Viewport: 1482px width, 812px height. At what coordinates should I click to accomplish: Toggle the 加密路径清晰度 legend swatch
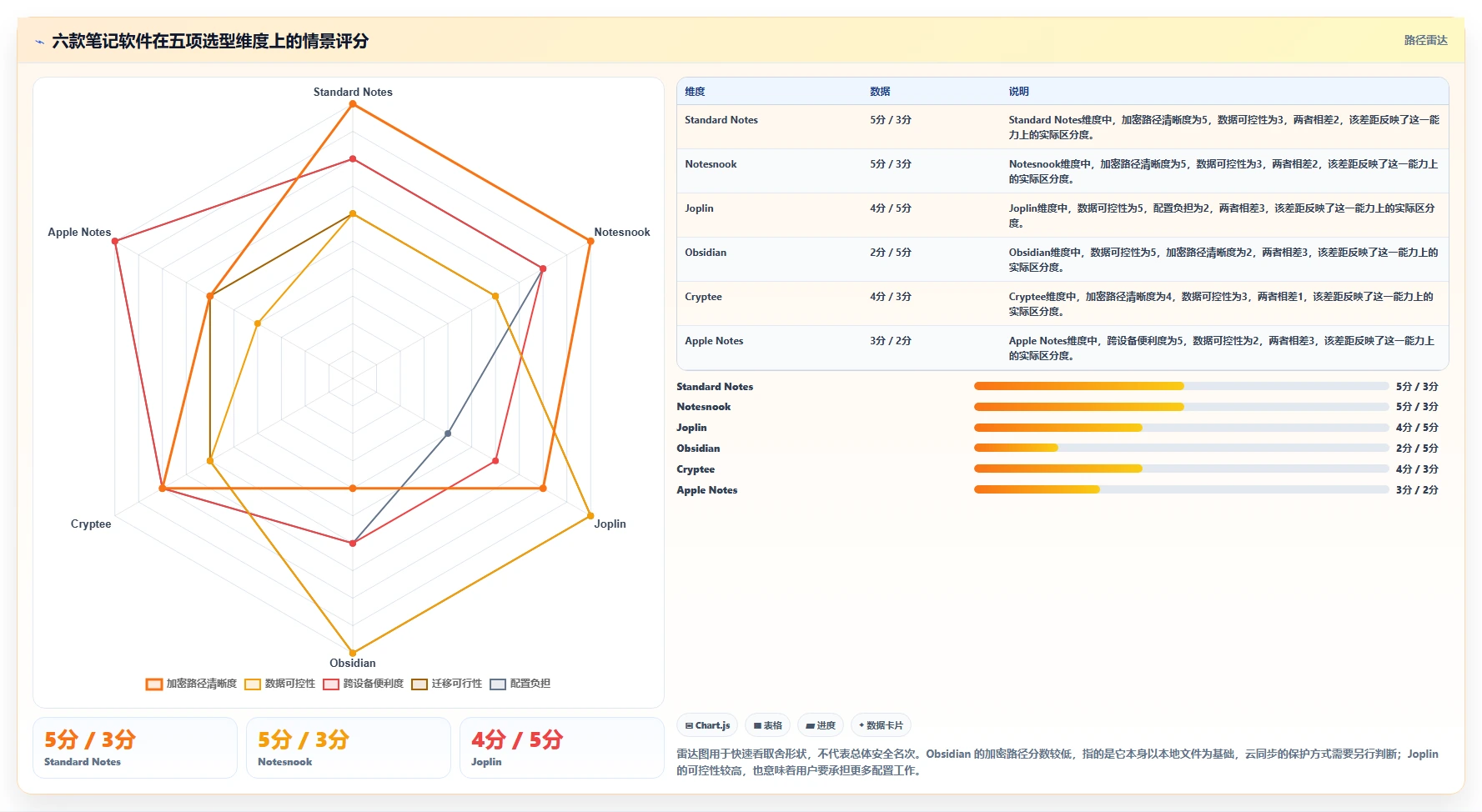coord(154,684)
